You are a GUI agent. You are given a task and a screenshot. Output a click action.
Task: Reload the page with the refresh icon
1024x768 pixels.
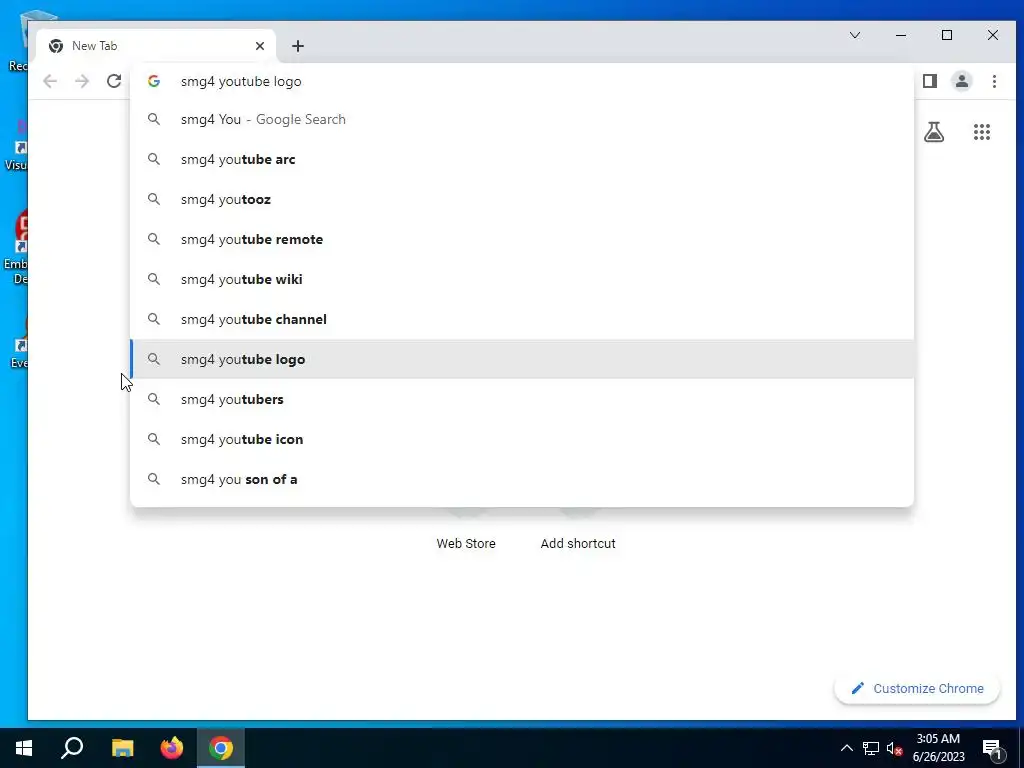tap(114, 81)
